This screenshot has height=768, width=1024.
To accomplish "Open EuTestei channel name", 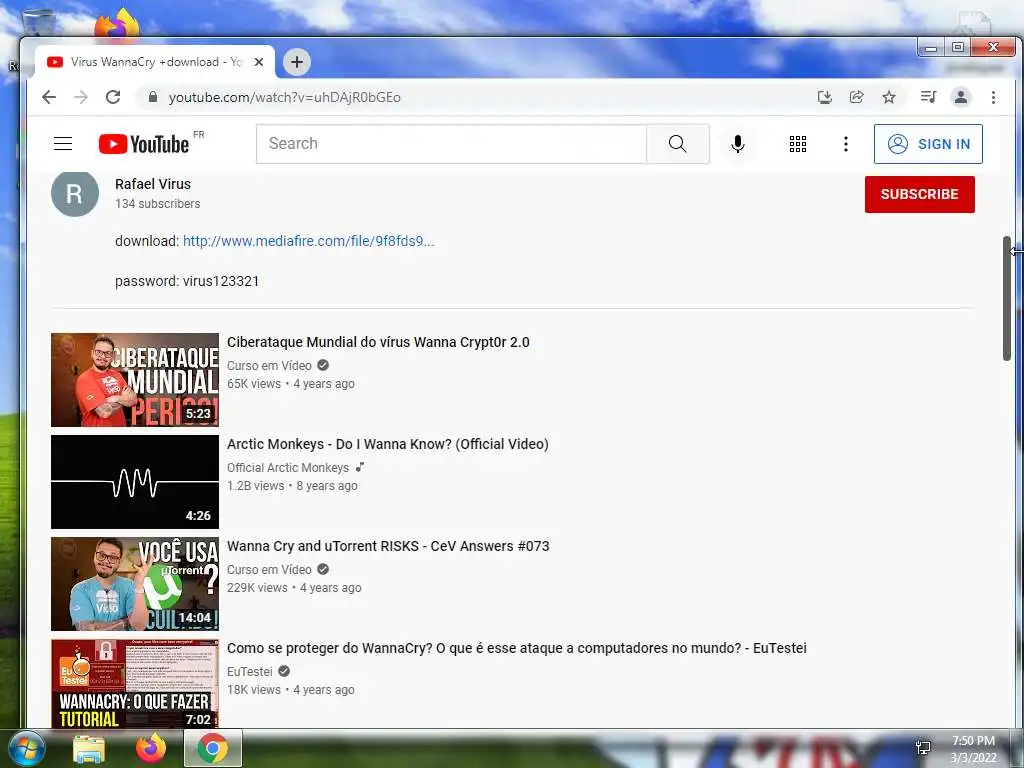I will click(250, 671).
